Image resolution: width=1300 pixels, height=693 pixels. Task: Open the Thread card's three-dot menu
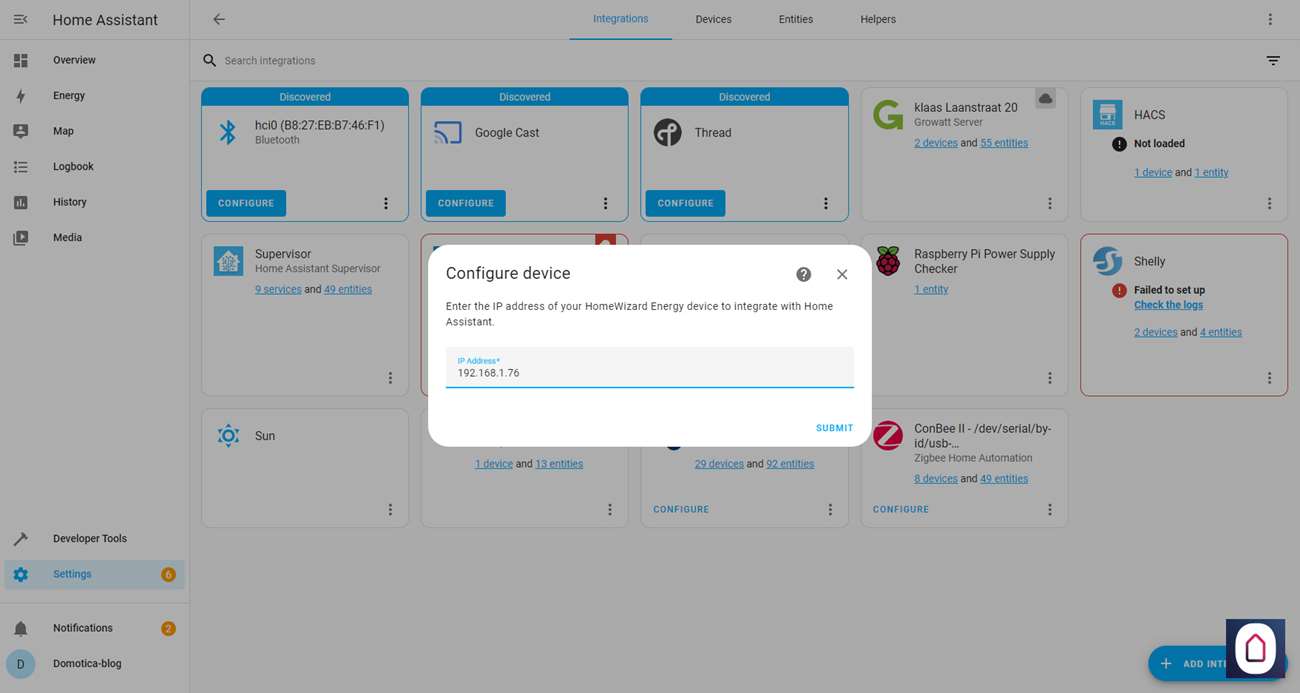coord(826,203)
